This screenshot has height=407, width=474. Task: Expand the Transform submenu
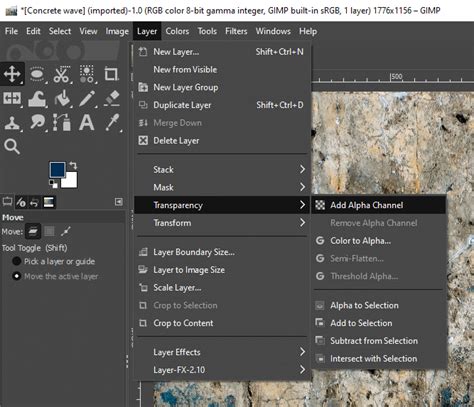(222, 223)
